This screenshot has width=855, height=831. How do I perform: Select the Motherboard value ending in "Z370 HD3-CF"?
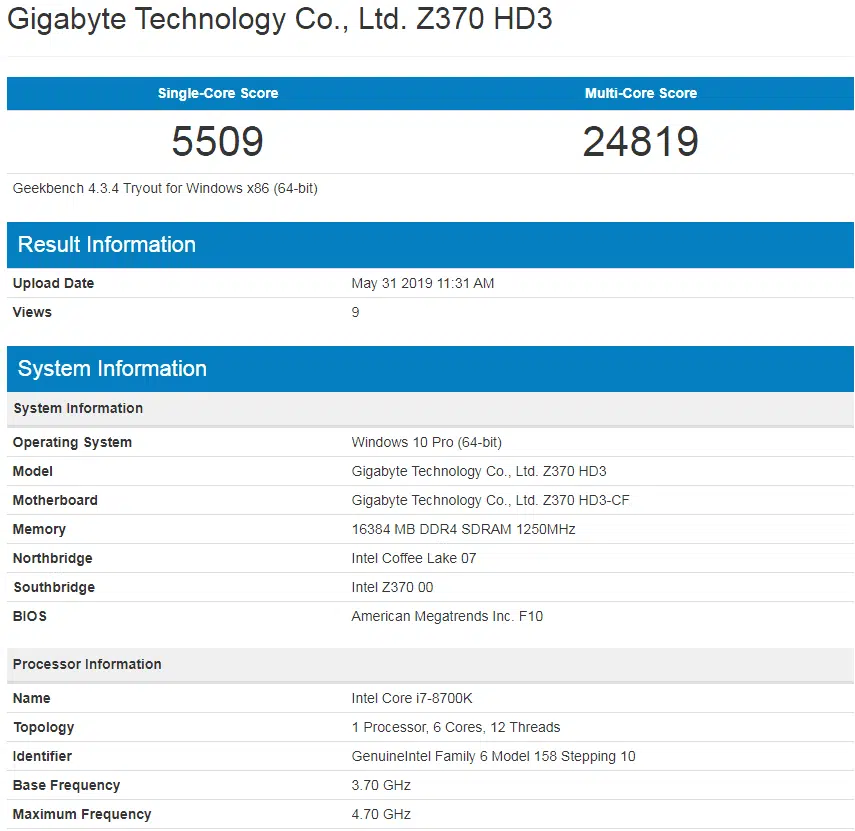[490, 500]
